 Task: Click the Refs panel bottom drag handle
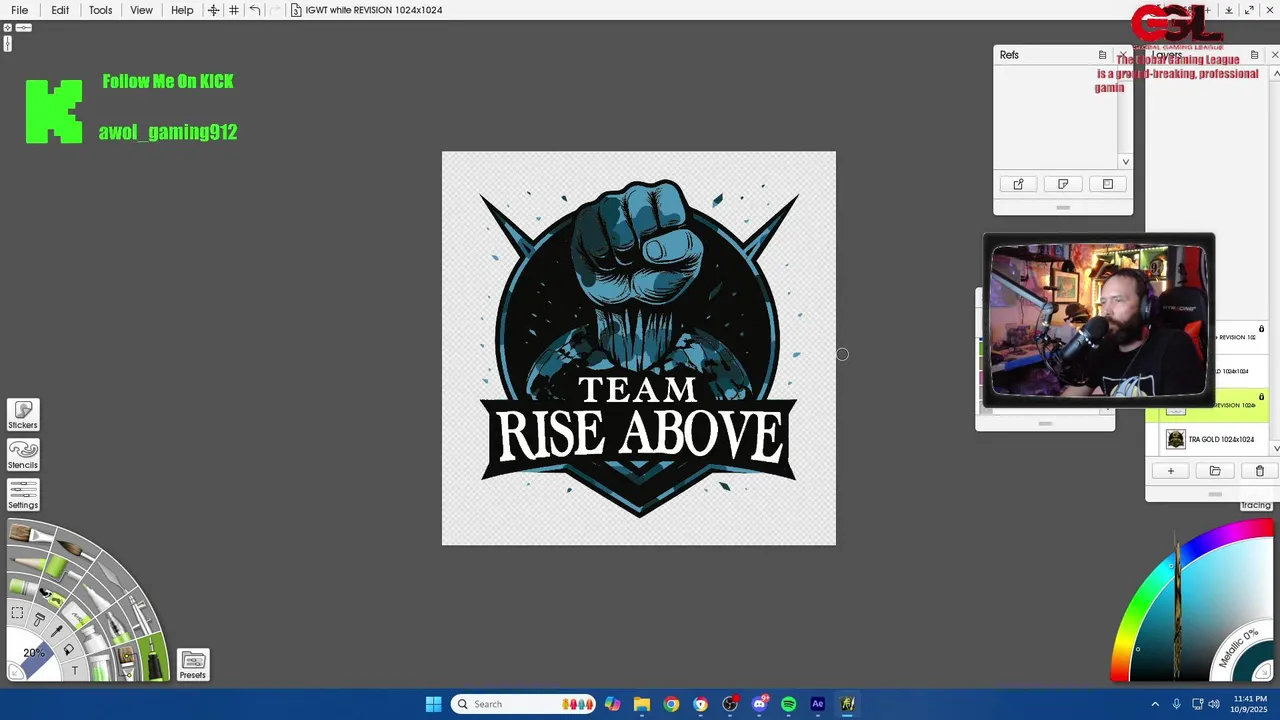click(x=1063, y=208)
